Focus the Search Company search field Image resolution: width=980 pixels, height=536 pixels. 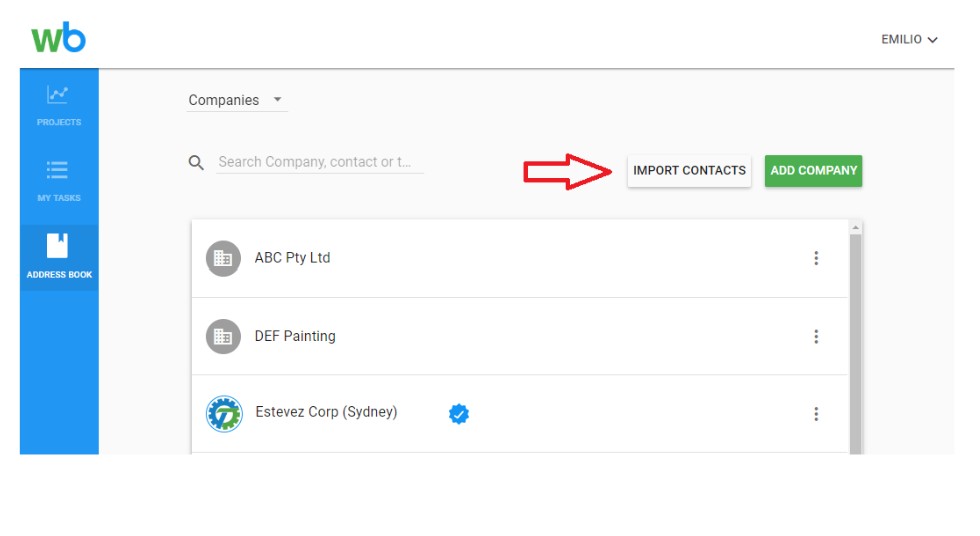(319, 162)
